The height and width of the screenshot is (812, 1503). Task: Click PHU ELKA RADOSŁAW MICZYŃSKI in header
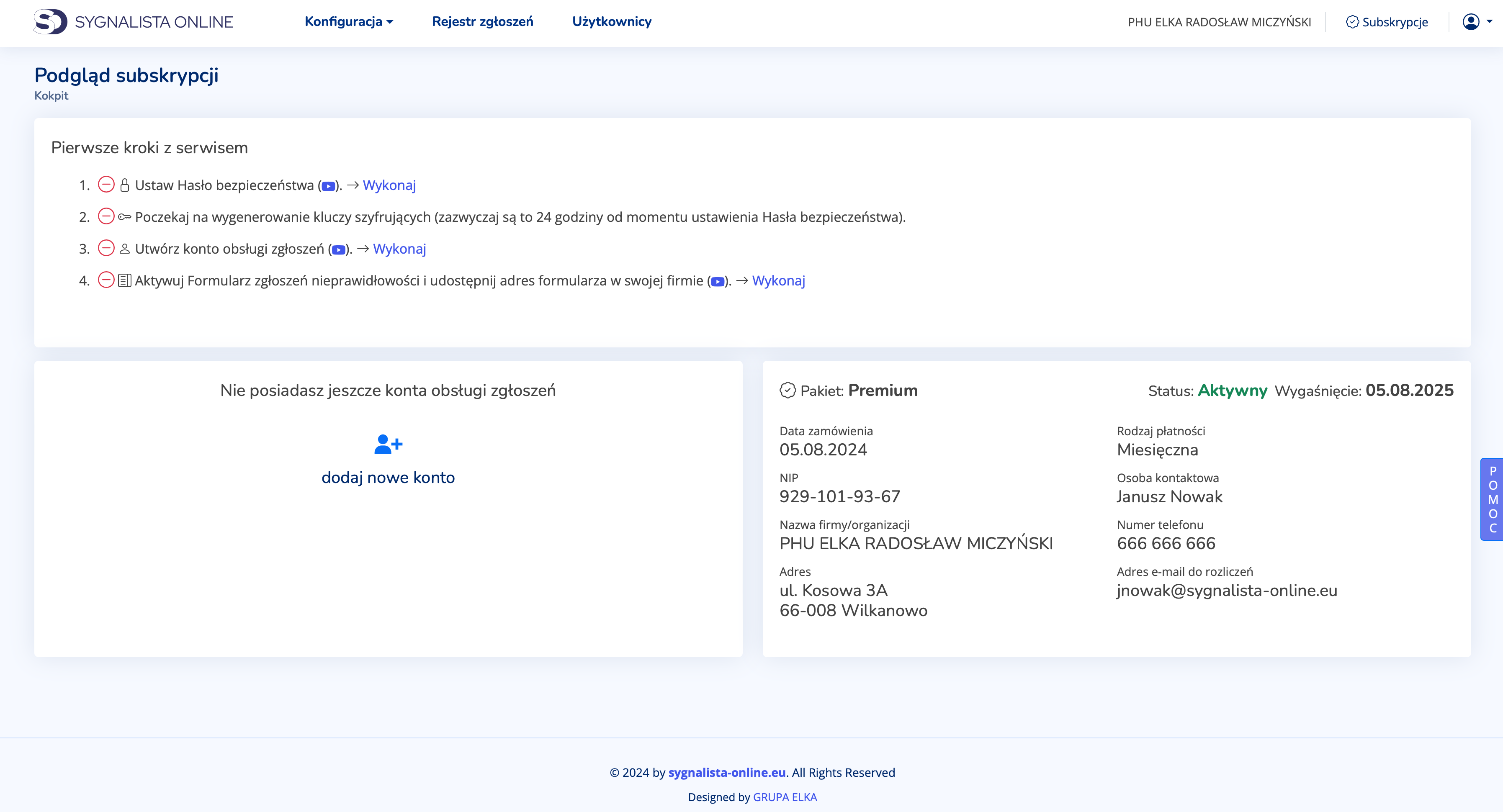point(1219,22)
